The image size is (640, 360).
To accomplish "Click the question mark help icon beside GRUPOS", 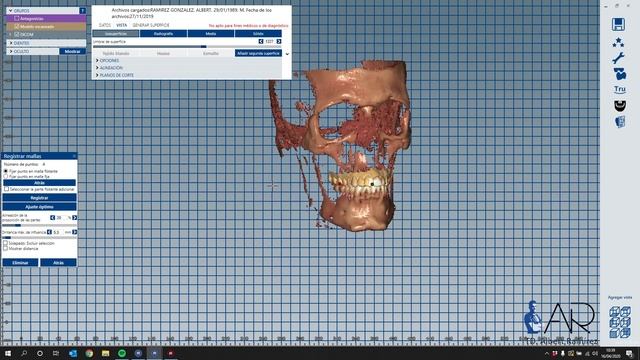I will pyautogui.click(x=82, y=11).
